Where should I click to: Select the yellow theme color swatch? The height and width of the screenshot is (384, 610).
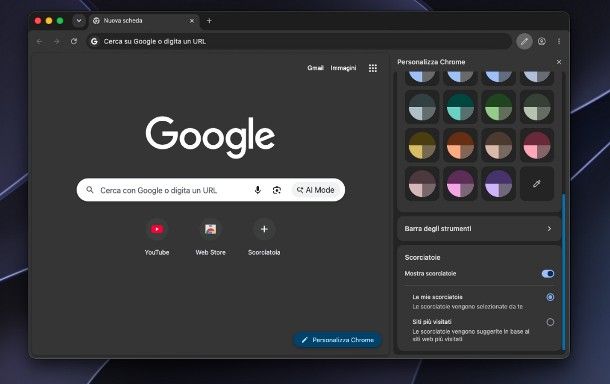(422, 145)
